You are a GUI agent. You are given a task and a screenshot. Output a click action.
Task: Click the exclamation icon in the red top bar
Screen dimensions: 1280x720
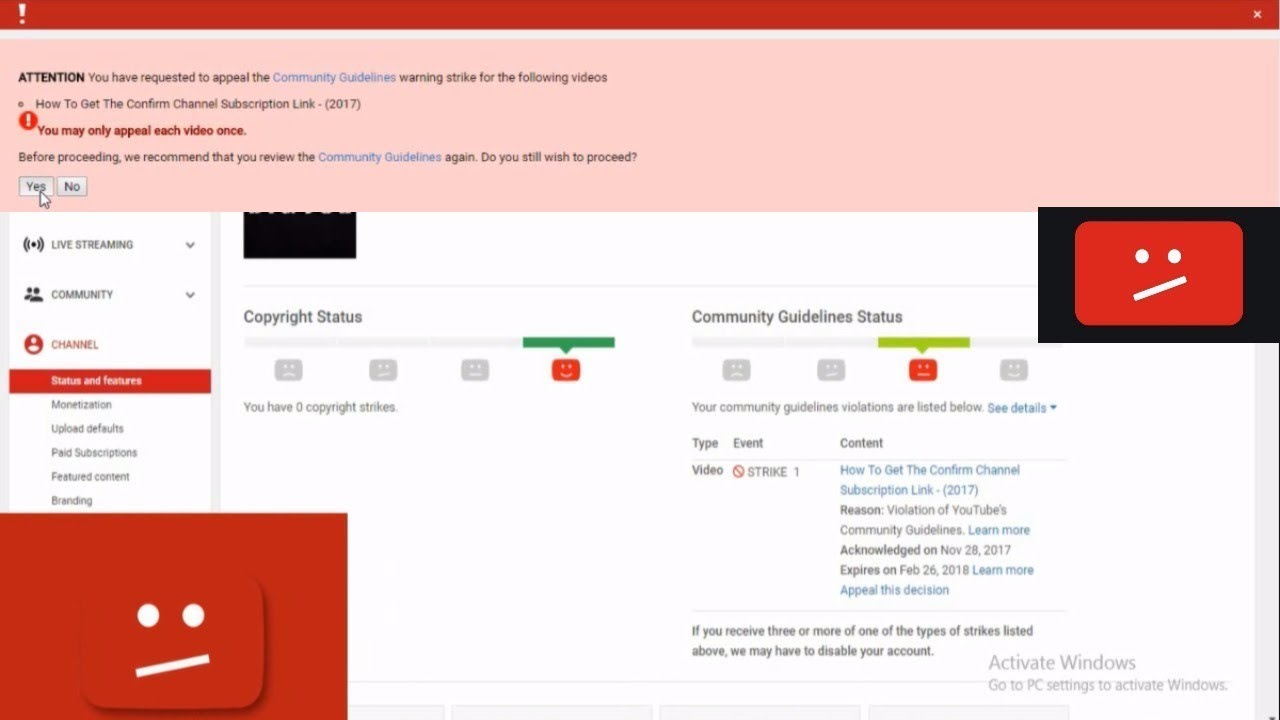click(x=22, y=14)
